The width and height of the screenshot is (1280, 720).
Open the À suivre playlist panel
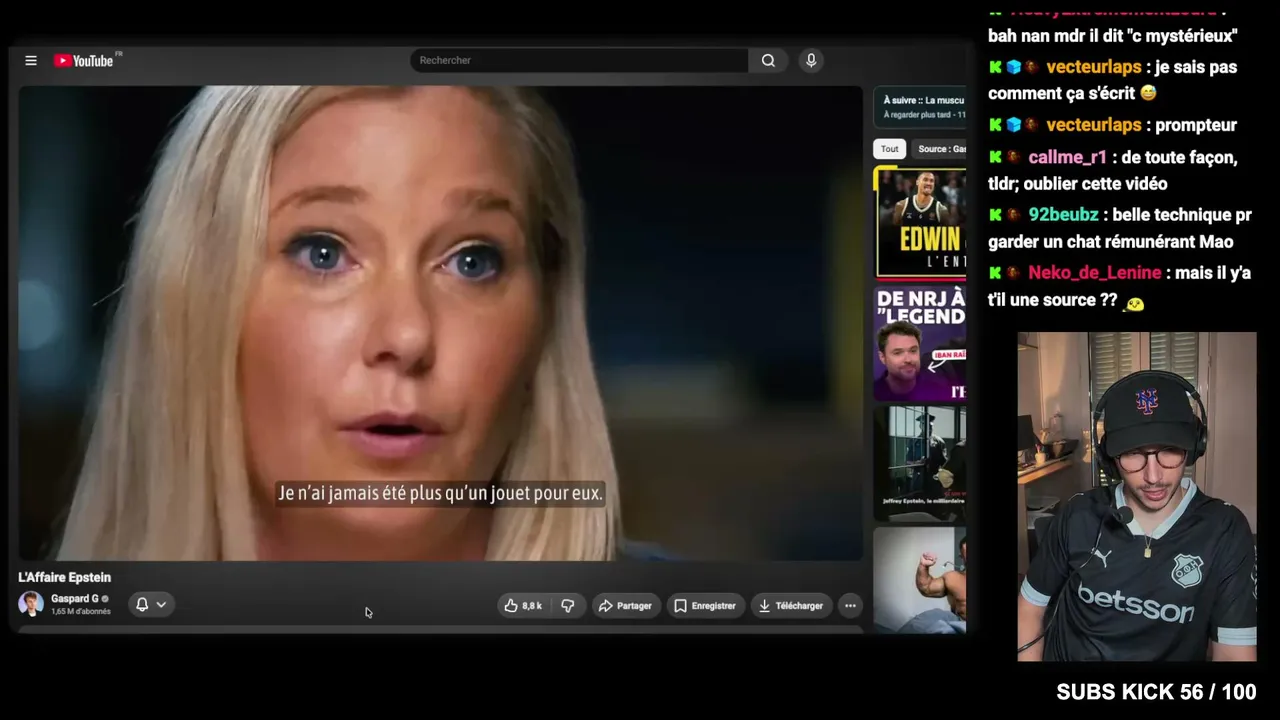[x=921, y=107]
